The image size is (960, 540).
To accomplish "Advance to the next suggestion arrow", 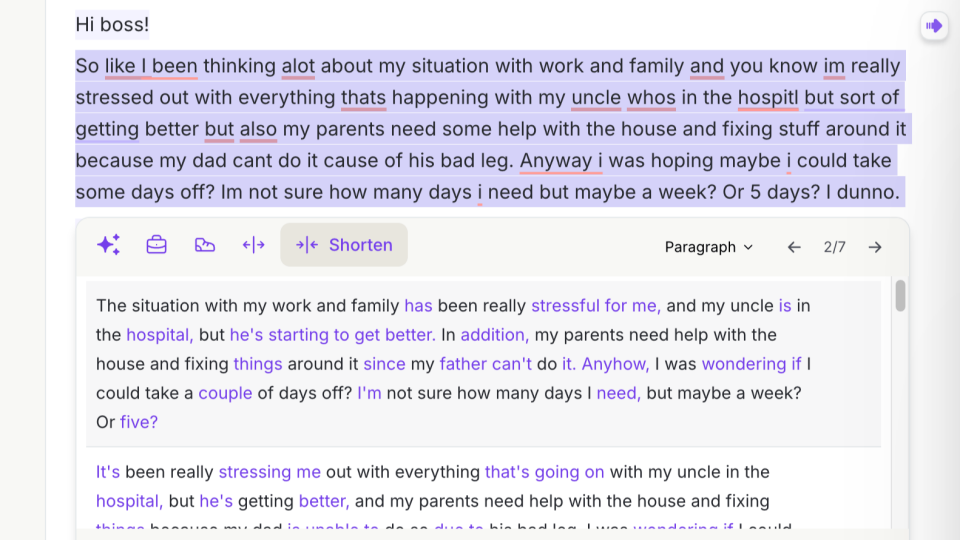I will point(875,247).
